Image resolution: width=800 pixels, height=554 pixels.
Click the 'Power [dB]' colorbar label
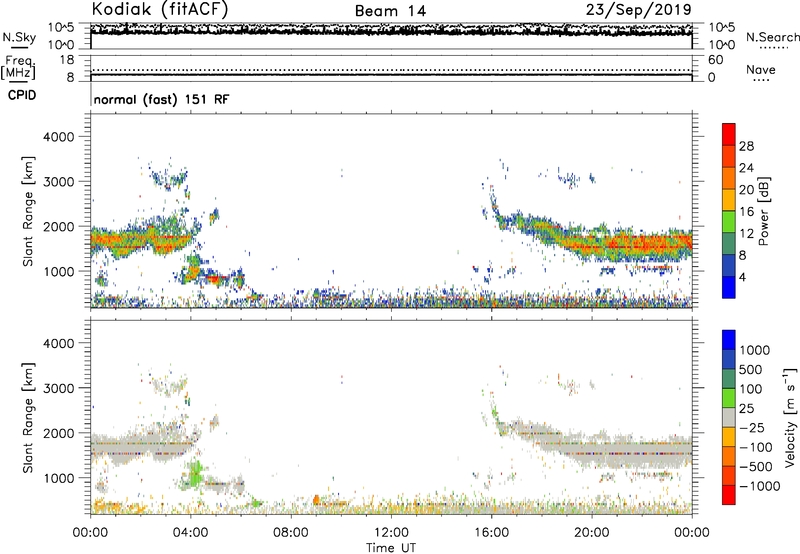click(x=763, y=211)
